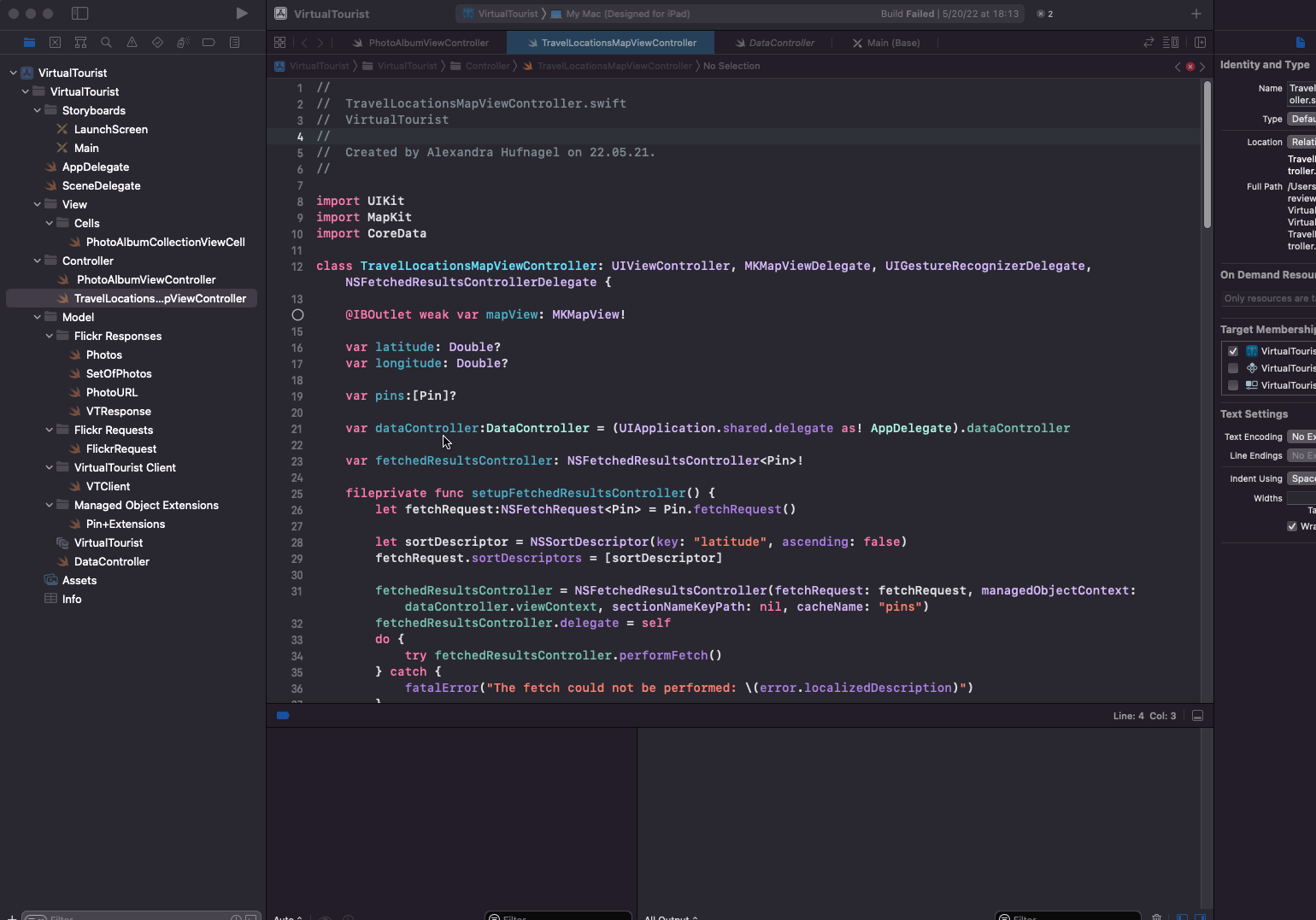This screenshot has height=920, width=1316.
Task: Collapse the Flickr Responses group
Action: coord(49,336)
